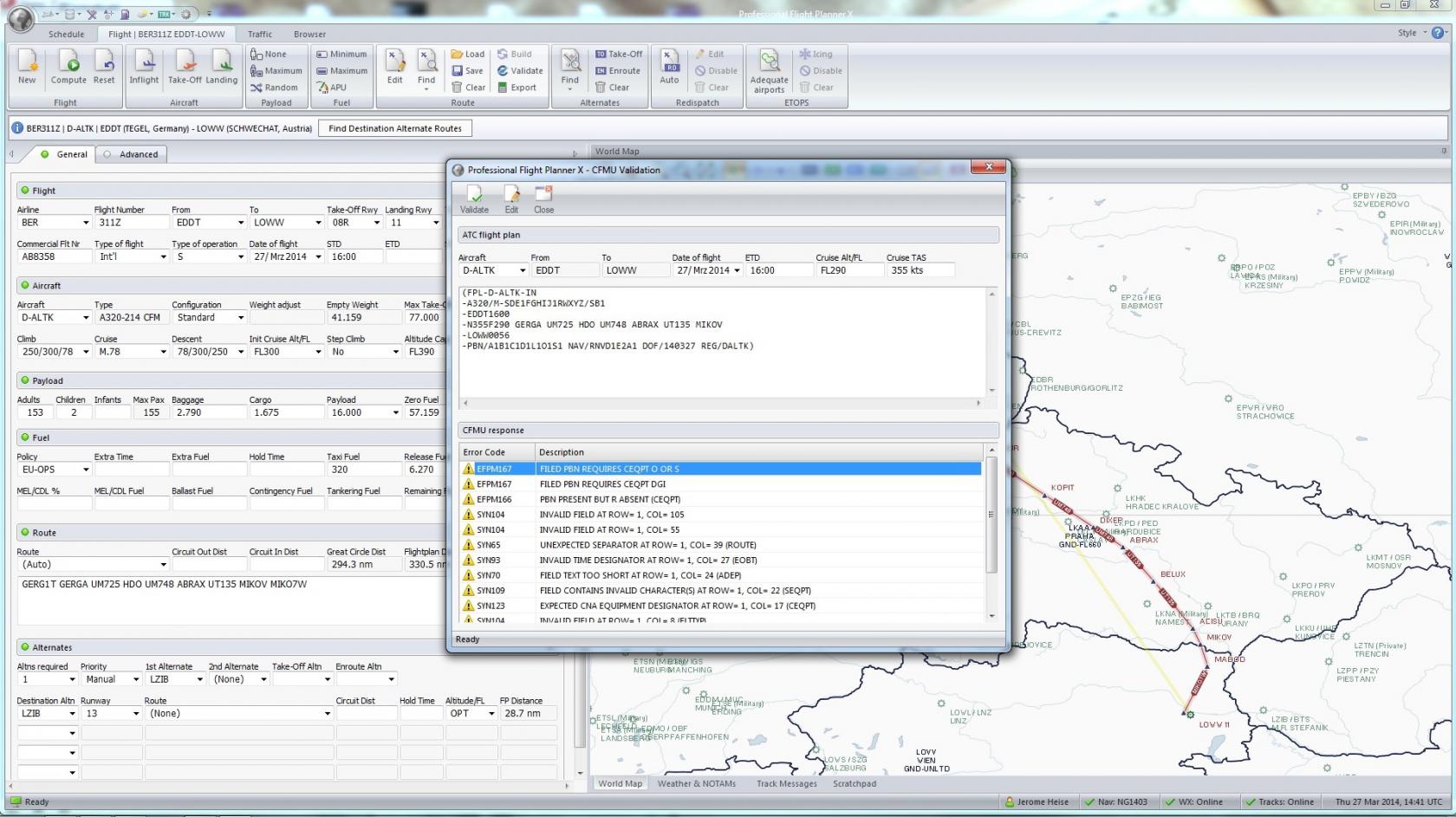This screenshot has width=1456, height=817.
Task: Select Enroute alternates option
Action: (618, 71)
